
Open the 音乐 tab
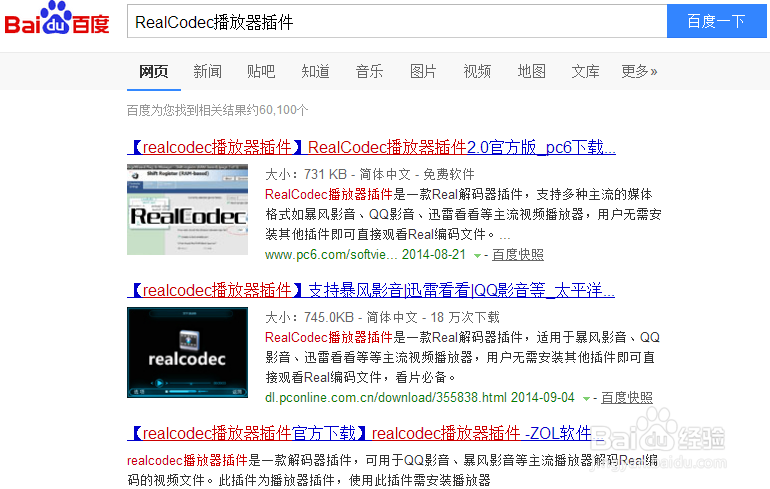[x=369, y=72]
